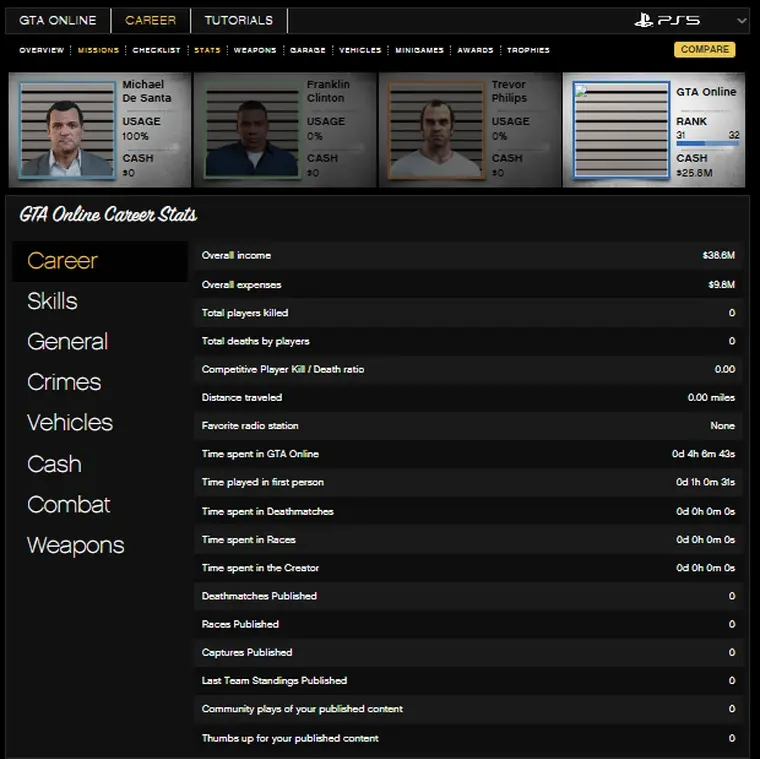
Task: Click the Races Published row
Action: pos(468,624)
